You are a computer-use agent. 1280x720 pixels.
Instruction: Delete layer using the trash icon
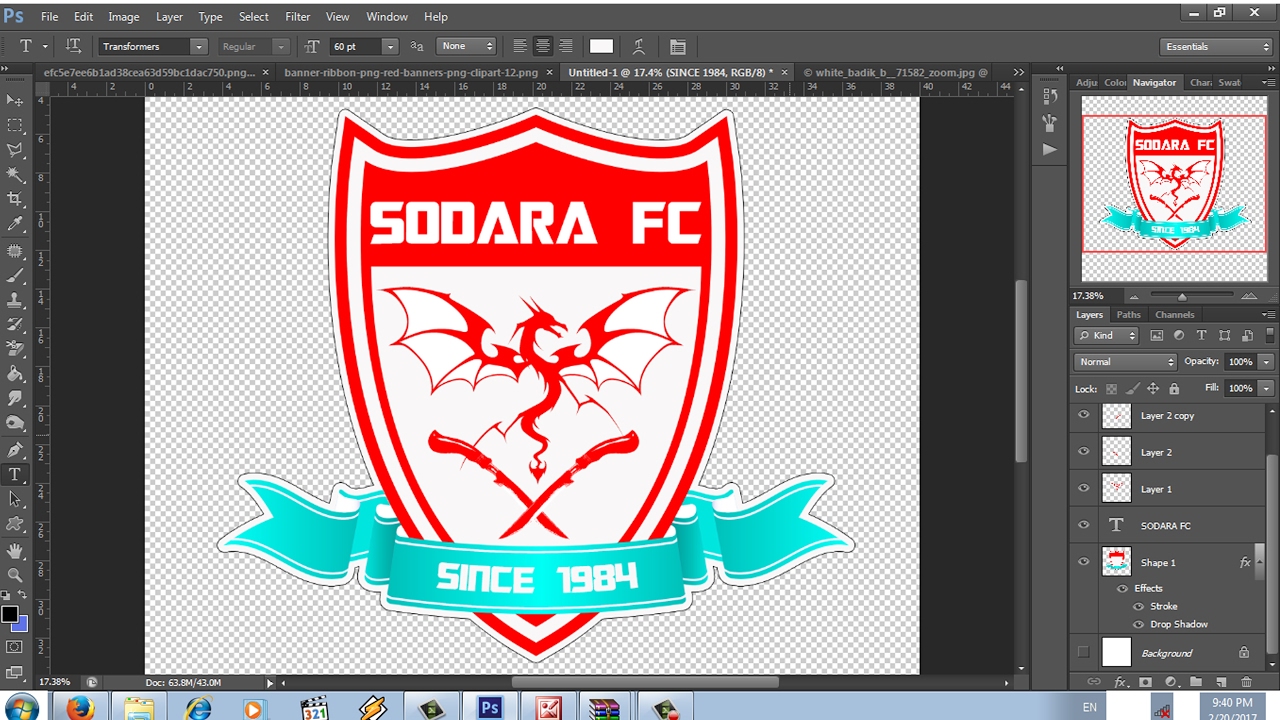(1246, 682)
